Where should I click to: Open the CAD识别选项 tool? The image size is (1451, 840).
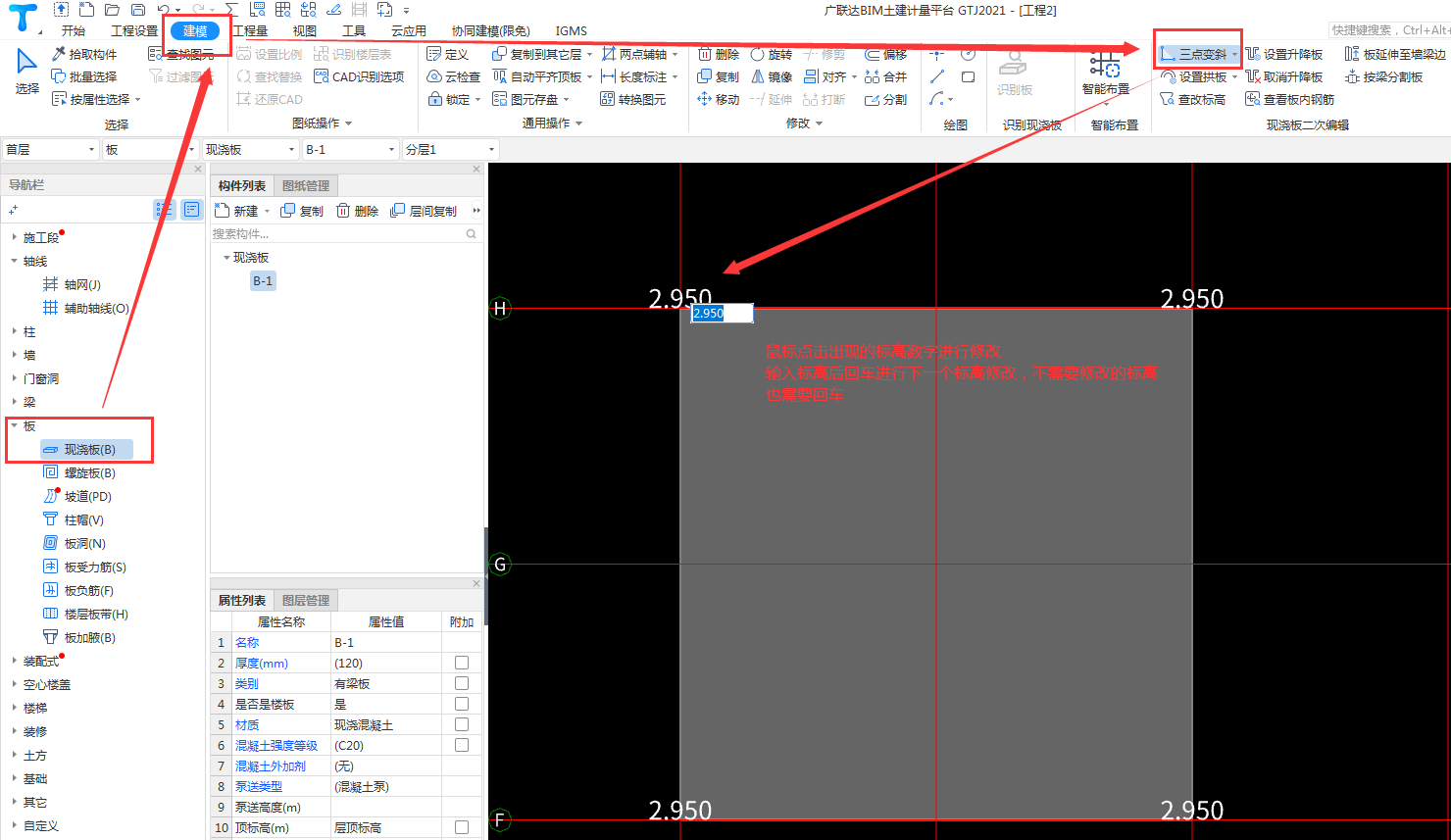coord(359,76)
